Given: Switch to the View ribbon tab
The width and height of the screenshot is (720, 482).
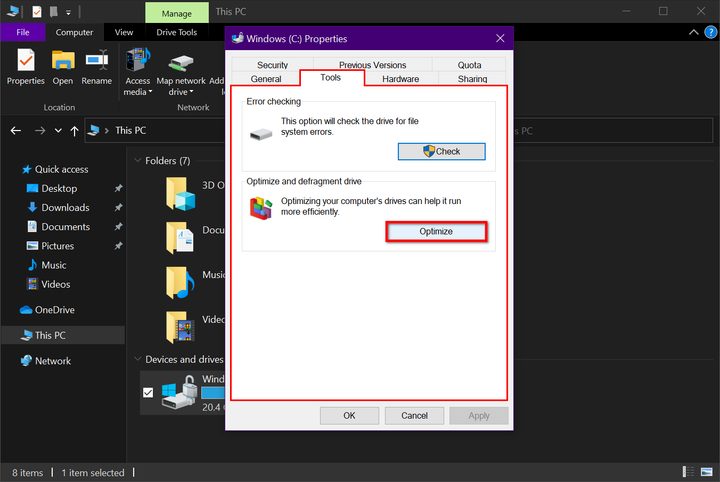Looking at the screenshot, I should tap(124, 32).
